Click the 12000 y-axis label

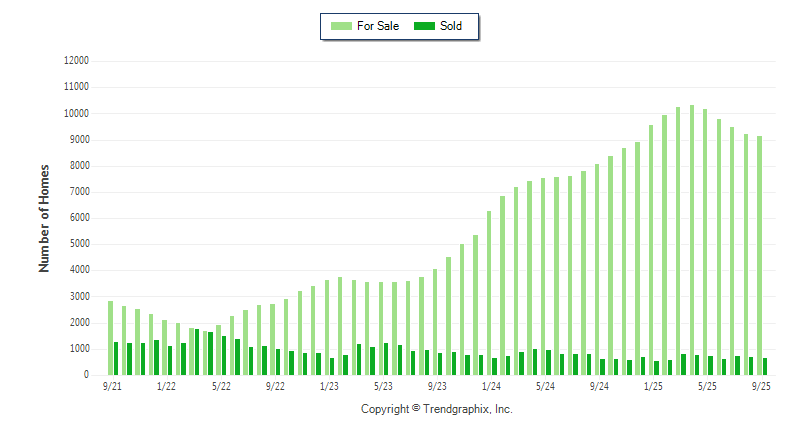[76, 61]
